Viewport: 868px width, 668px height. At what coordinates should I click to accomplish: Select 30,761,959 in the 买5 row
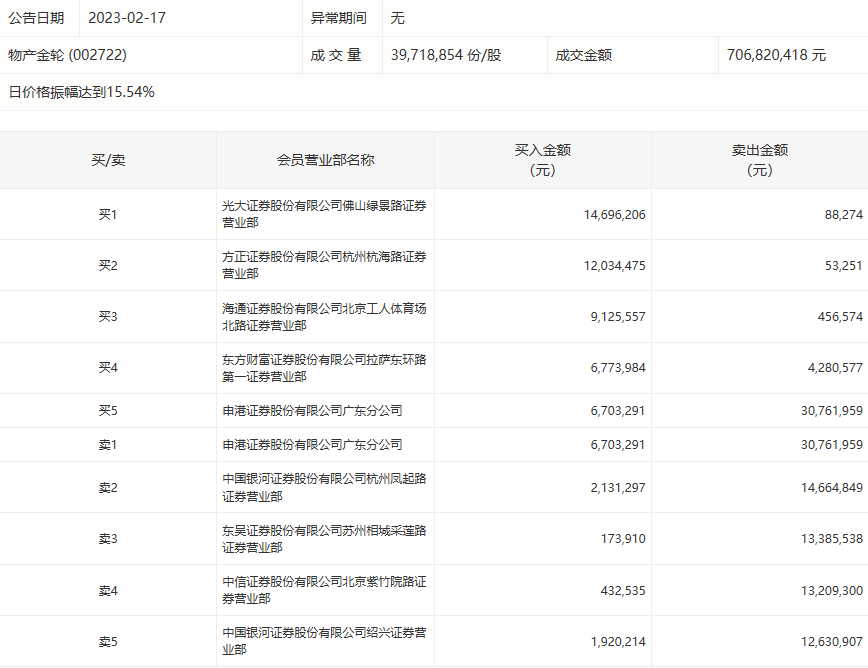pyautogui.click(x=832, y=411)
